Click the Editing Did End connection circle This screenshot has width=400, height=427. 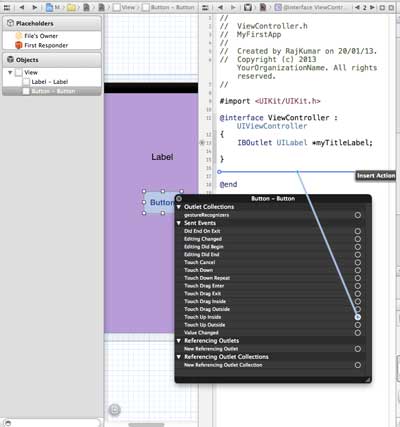click(x=358, y=255)
